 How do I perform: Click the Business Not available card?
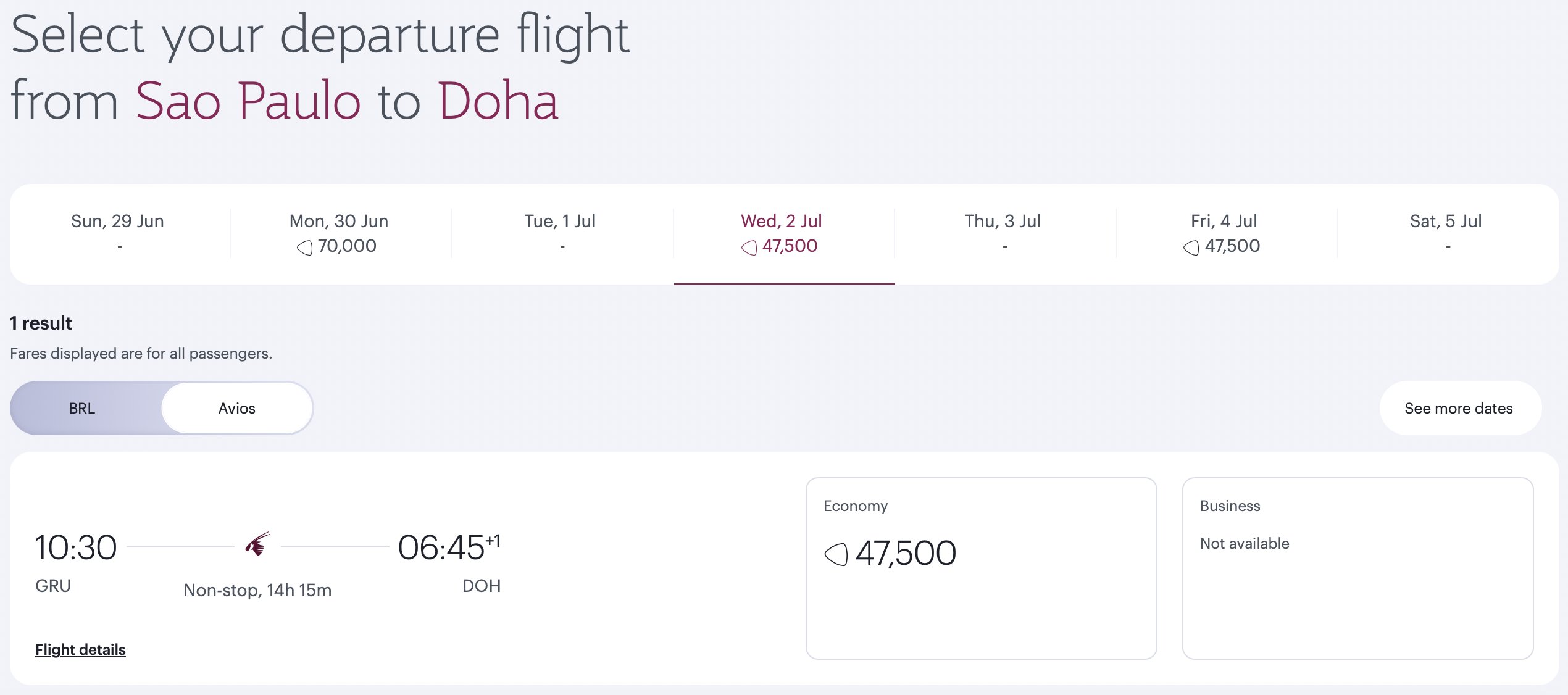point(1357,568)
